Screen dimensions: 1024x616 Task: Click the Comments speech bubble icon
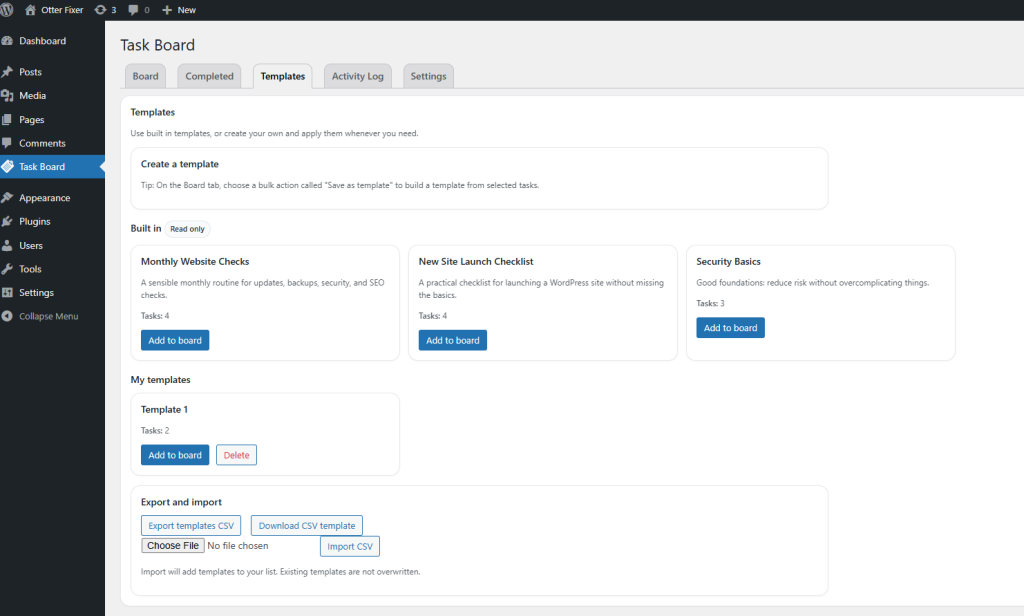[14, 143]
